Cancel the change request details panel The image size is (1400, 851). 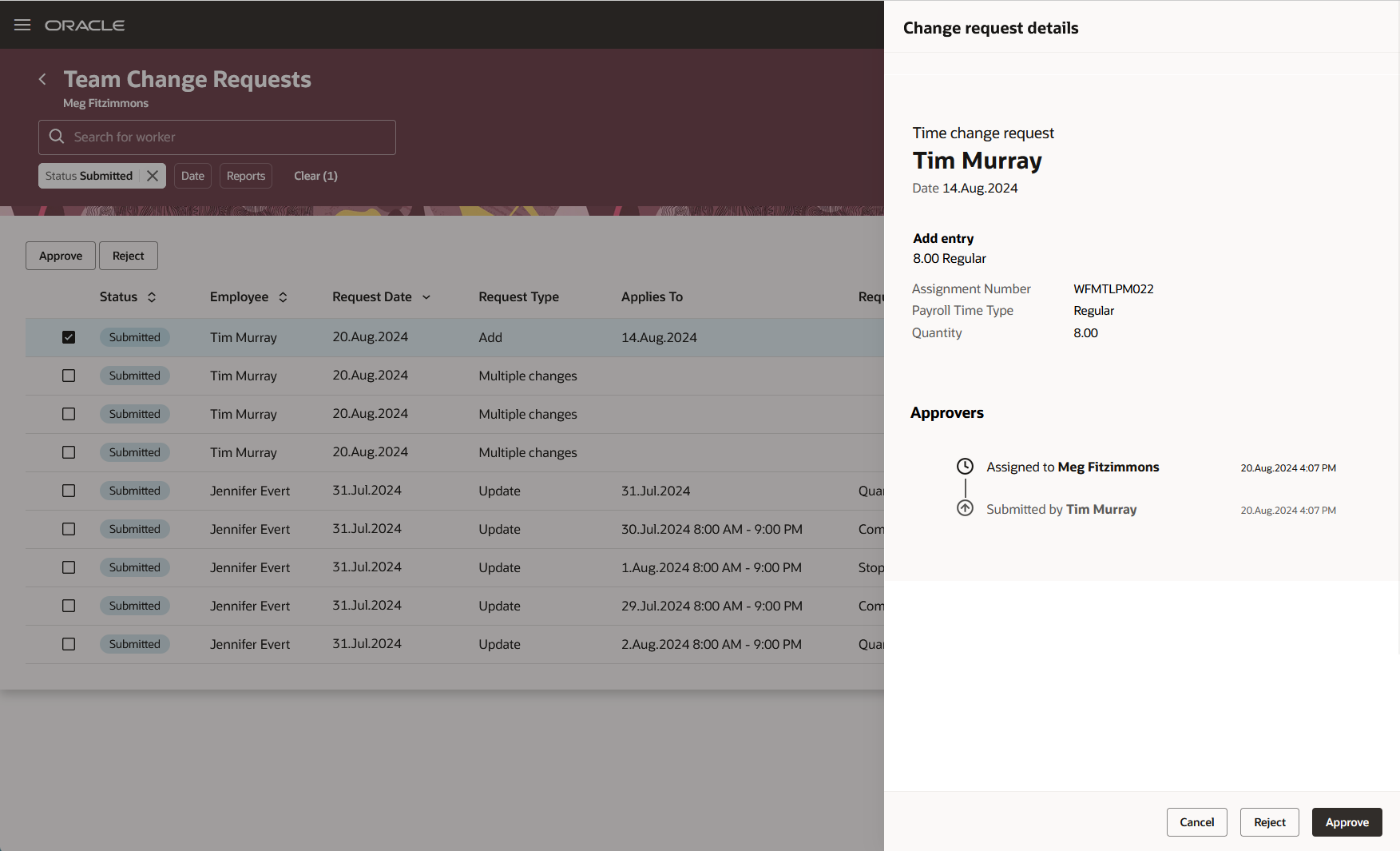(1196, 822)
